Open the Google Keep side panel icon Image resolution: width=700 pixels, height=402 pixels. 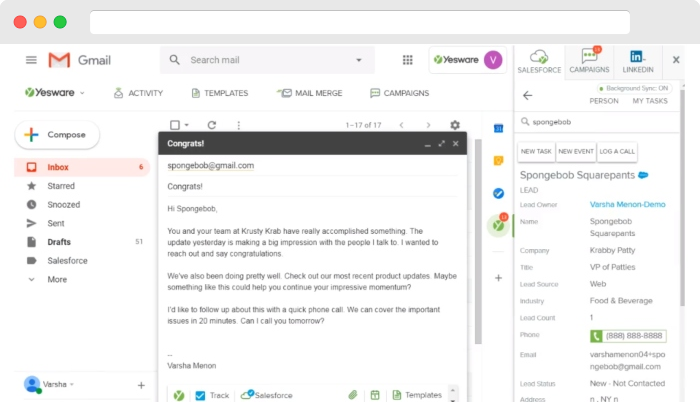(498, 161)
